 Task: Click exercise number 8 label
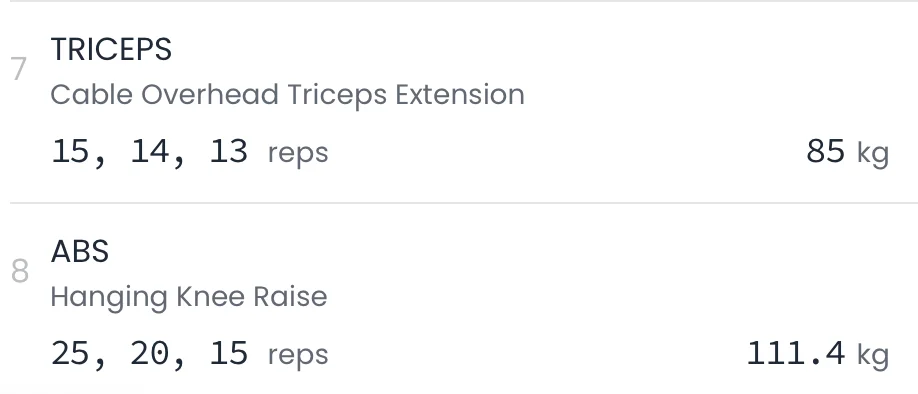point(20,271)
